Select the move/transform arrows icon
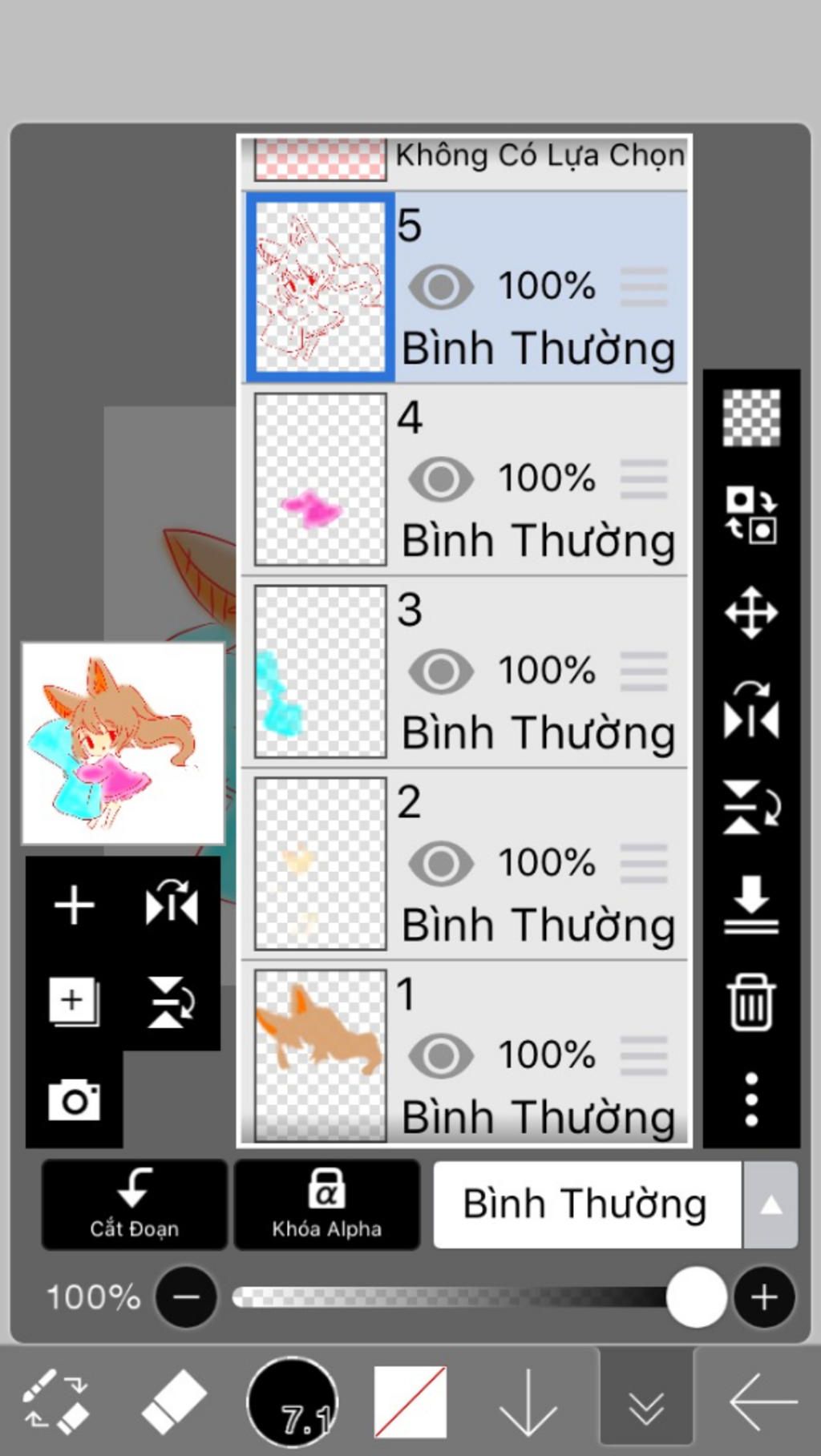 [x=751, y=613]
